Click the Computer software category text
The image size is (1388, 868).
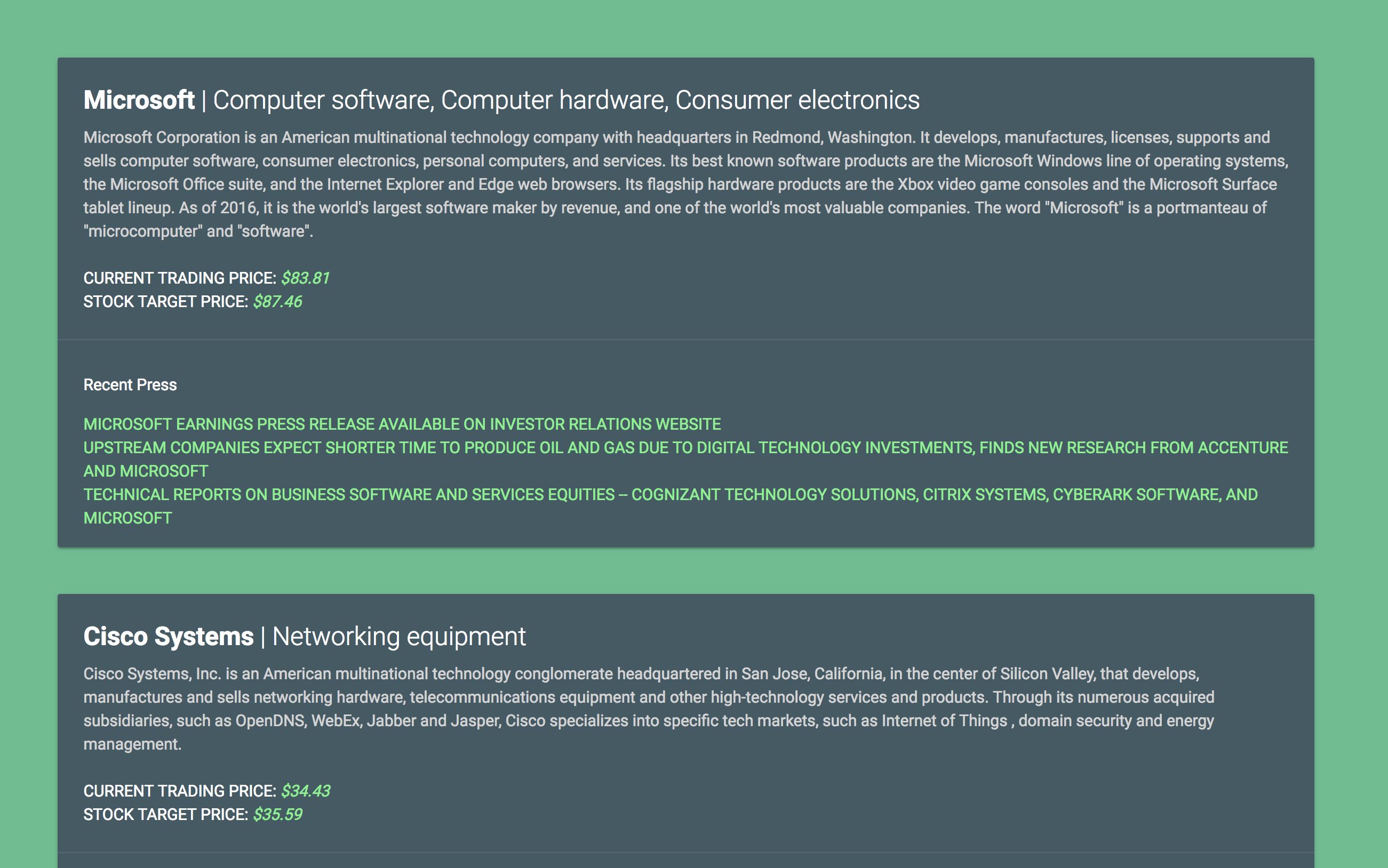click(323, 100)
